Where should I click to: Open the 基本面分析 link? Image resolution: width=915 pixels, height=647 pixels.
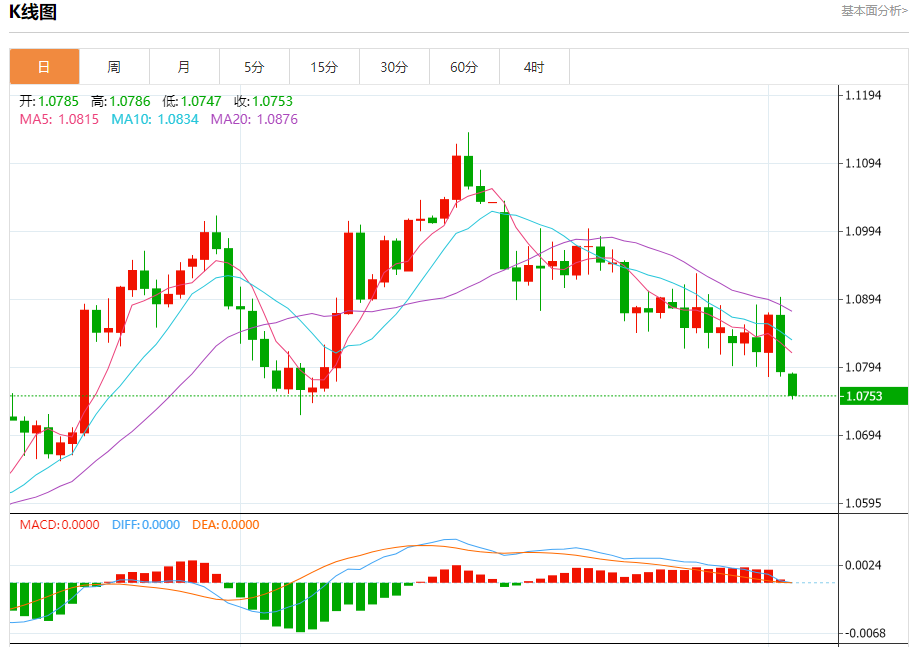click(x=874, y=11)
